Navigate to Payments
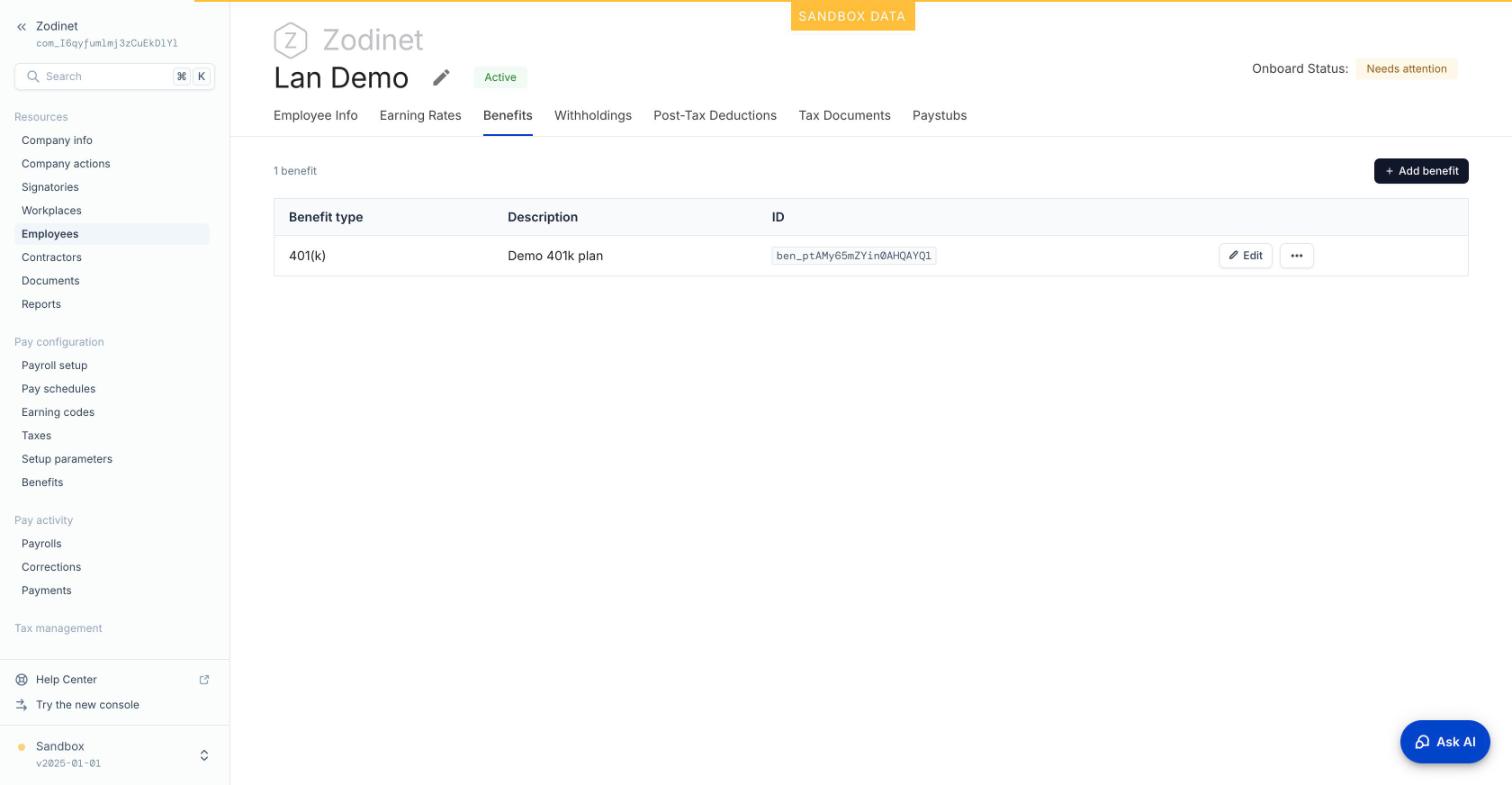Screen dimensions: 1512x785 coord(47,591)
